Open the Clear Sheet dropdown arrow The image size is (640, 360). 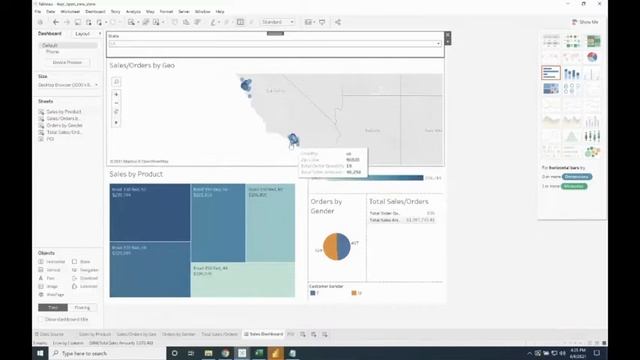click(163, 22)
